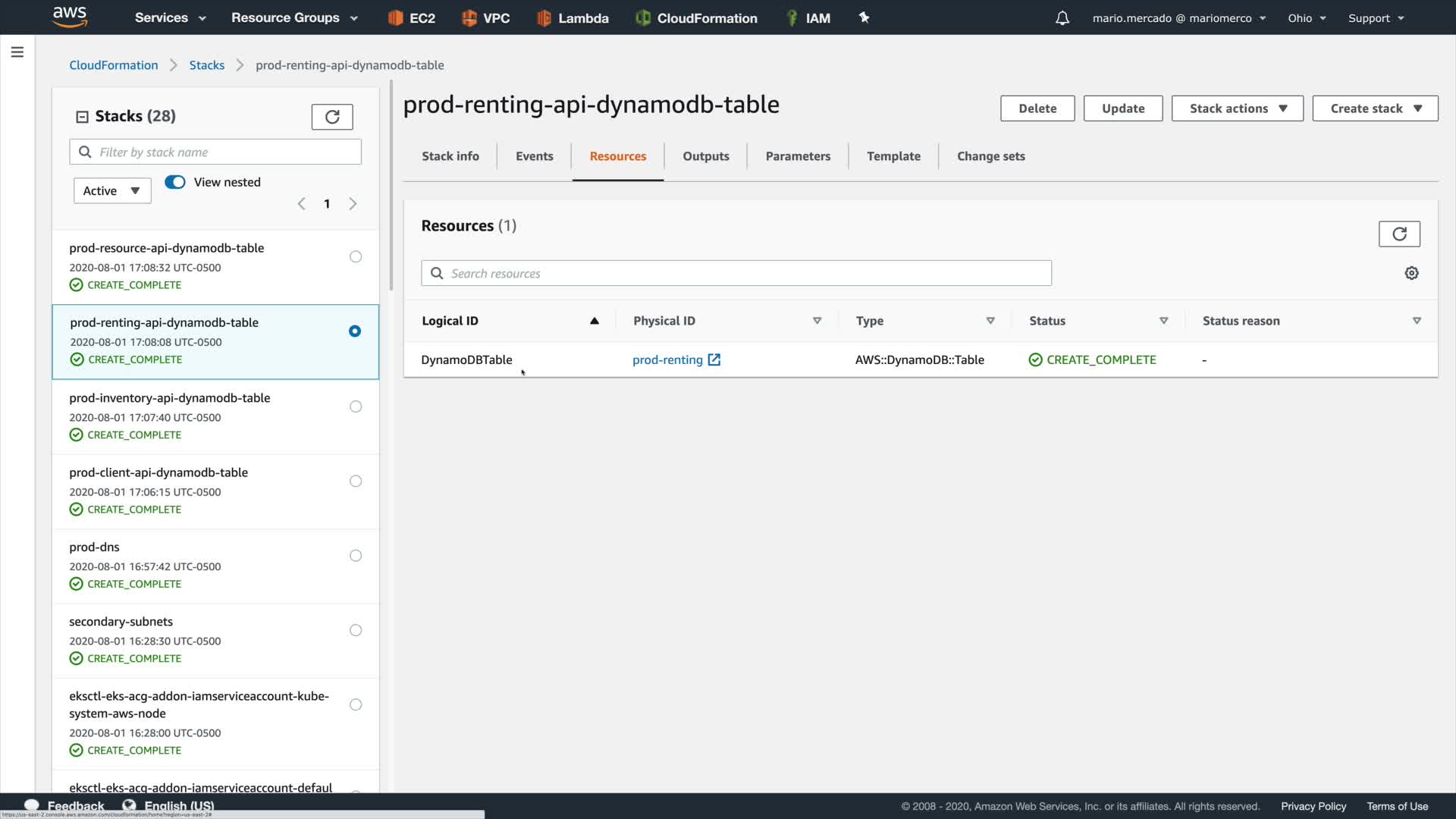Select the prod-dns stack radio button
Viewport: 1456px width, 819px height.
point(356,556)
